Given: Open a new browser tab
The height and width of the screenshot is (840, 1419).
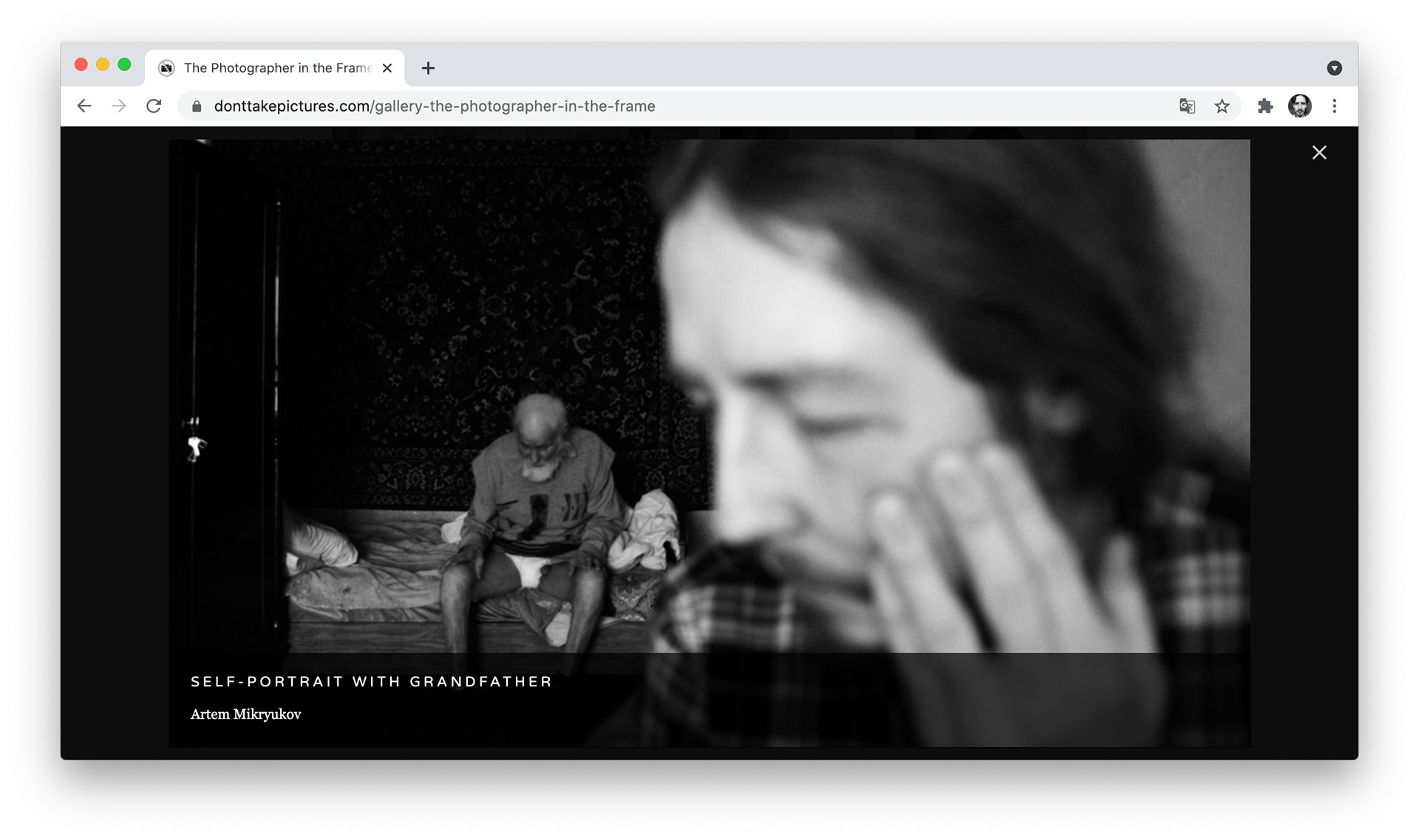Looking at the screenshot, I should 428,68.
